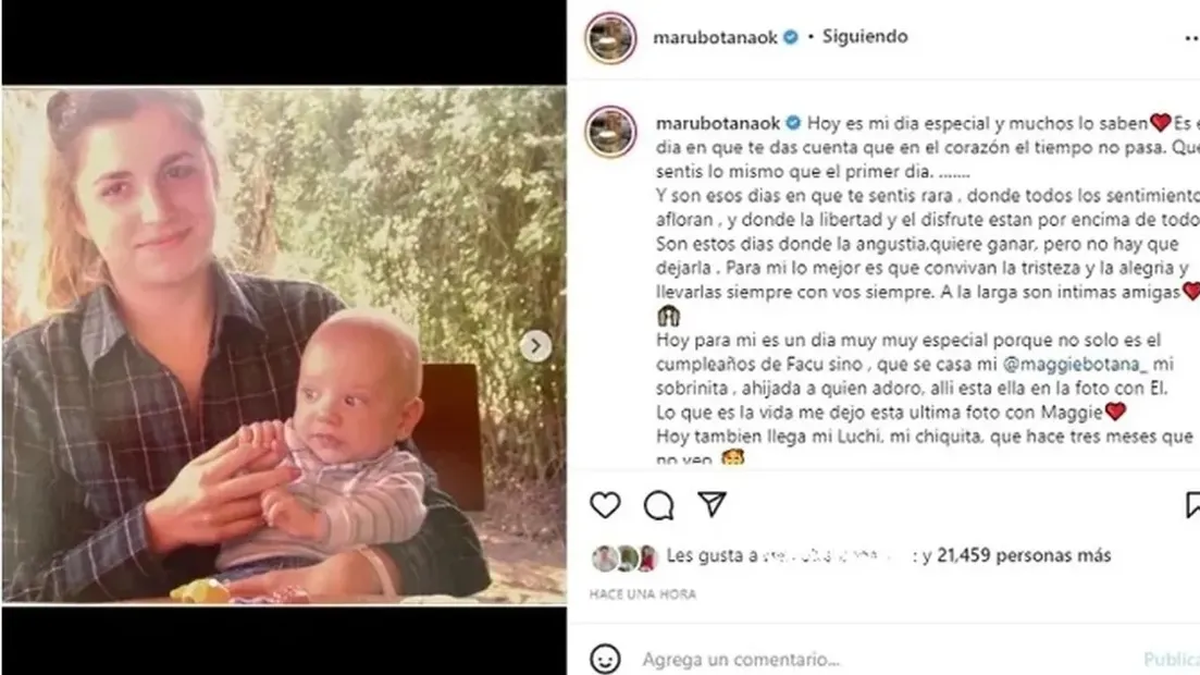This screenshot has height=675, width=1200.
Task: Click the verified badge in the post header
Action: click(791, 37)
